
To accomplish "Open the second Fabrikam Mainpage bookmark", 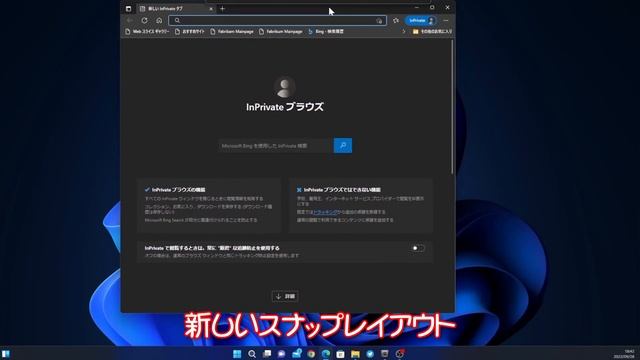I will (x=281, y=31).
